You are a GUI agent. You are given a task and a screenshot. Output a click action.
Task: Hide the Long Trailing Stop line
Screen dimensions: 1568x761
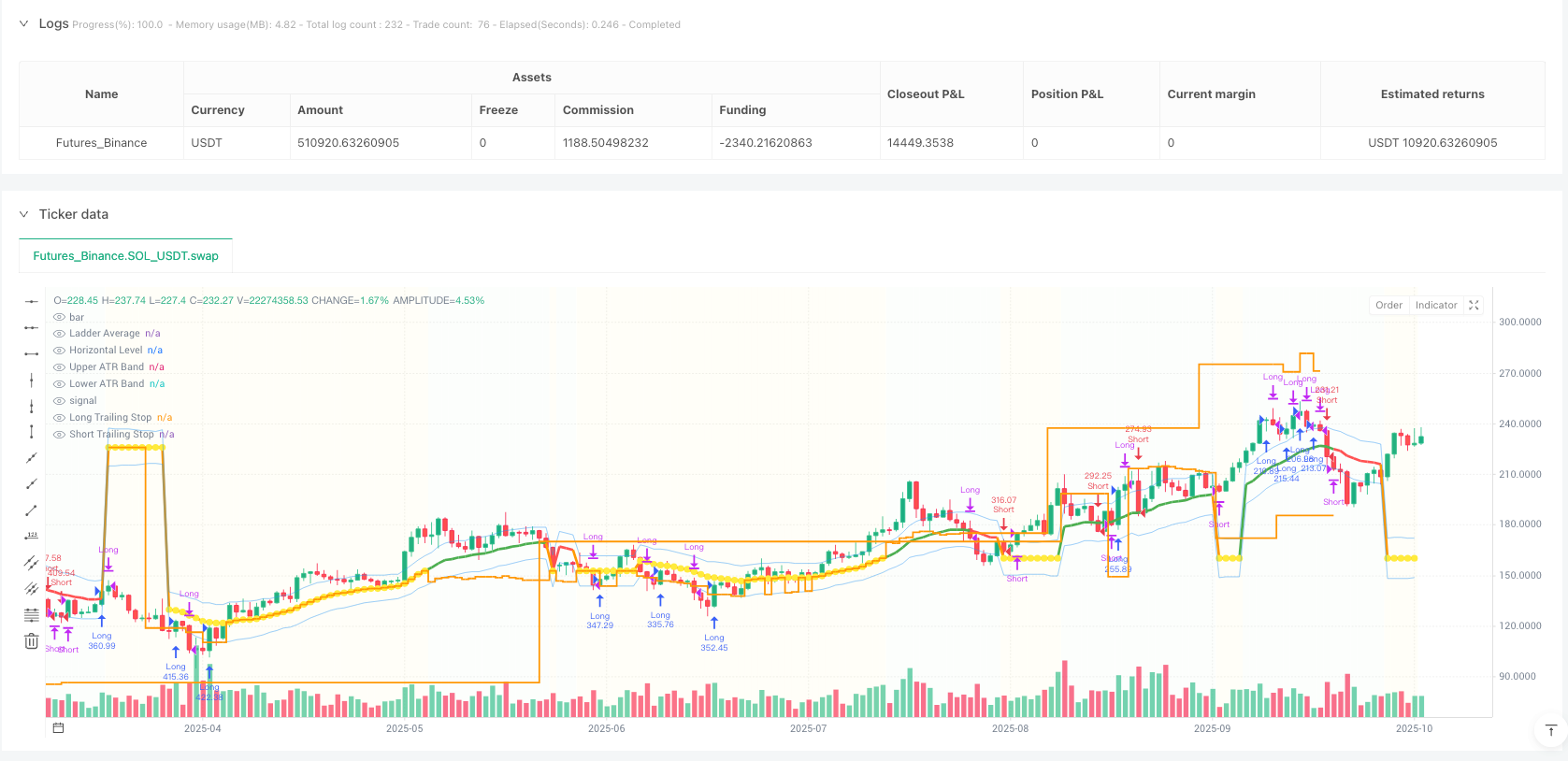pyautogui.click(x=60, y=418)
